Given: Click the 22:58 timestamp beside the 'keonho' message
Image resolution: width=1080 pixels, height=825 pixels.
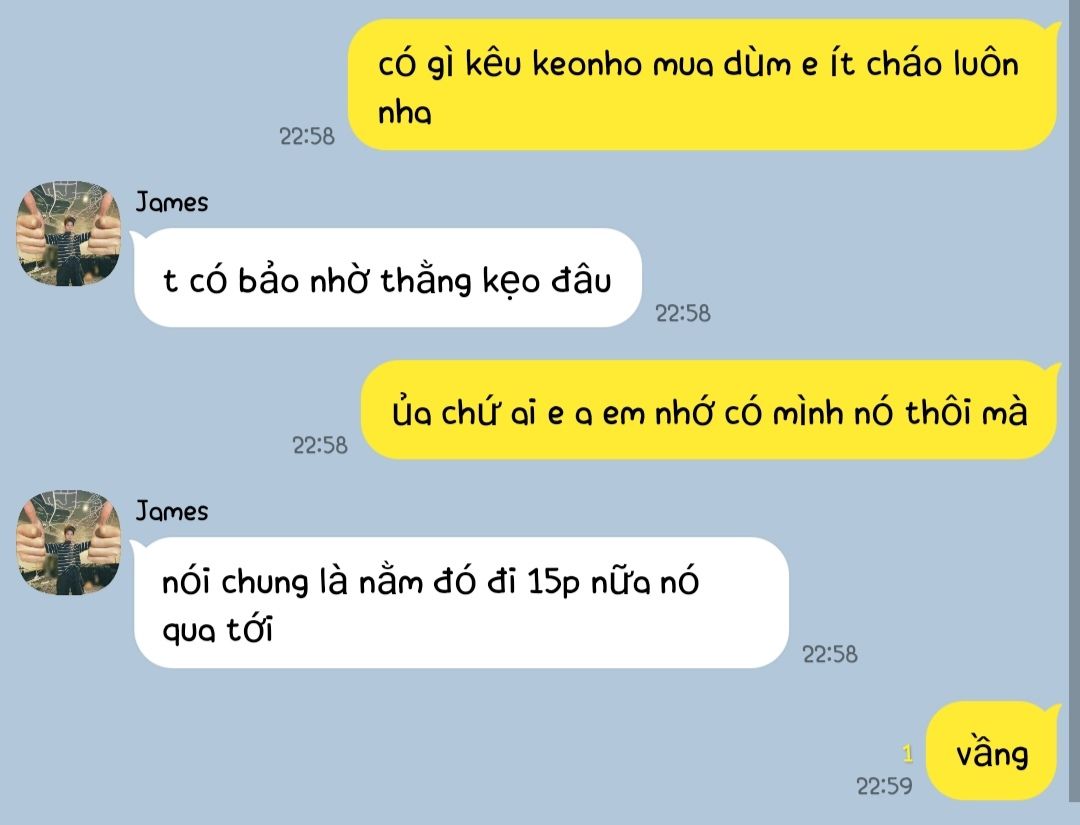Looking at the screenshot, I should click(x=307, y=136).
